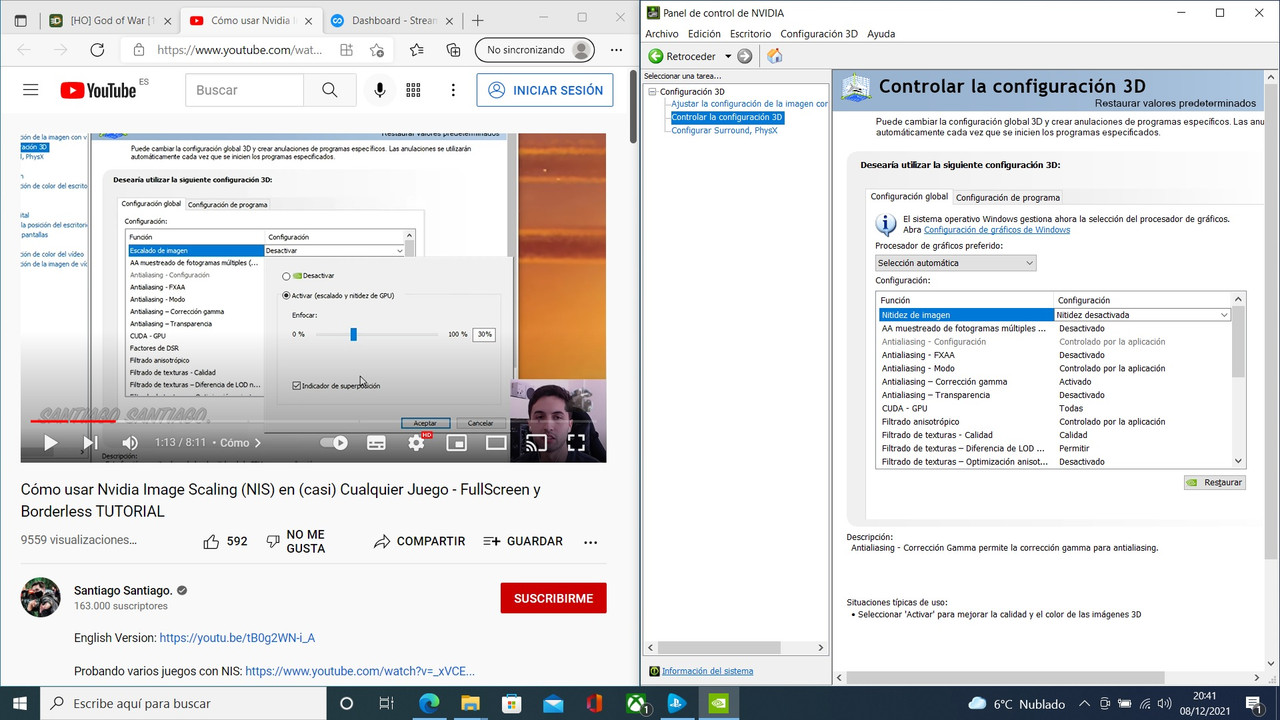Subscribe with SUSCRIBIRME button
The height and width of the screenshot is (720, 1280).
point(553,598)
